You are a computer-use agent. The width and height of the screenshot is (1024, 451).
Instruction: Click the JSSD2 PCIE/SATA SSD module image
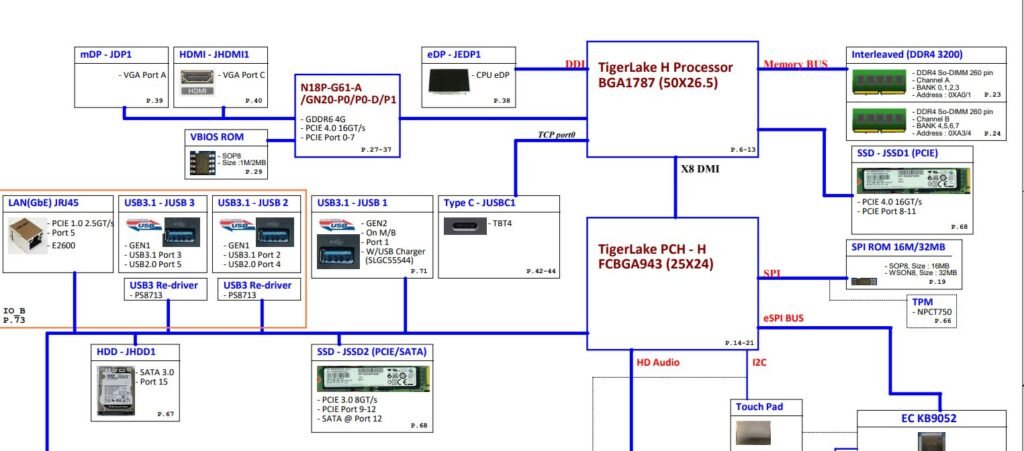coord(373,377)
